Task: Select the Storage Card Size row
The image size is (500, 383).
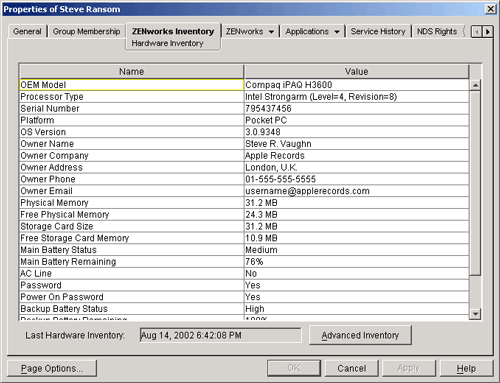Action: coord(131,226)
